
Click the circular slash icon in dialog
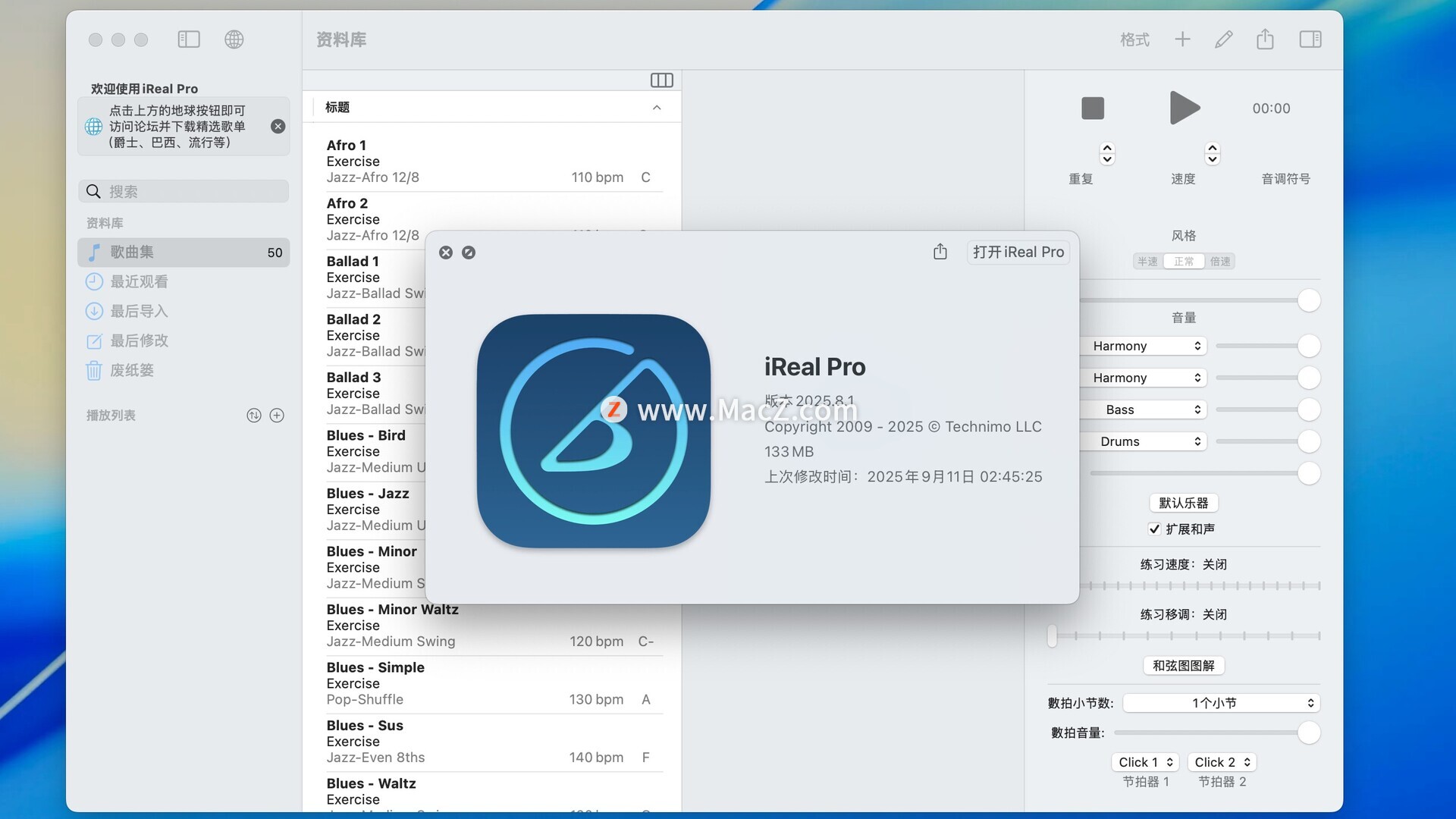point(469,253)
